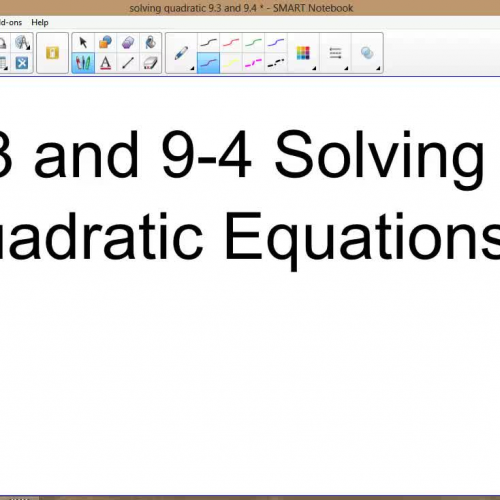The height and width of the screenshot is (500, 500).
Task: Open the color palette picker
Action: 303,53
